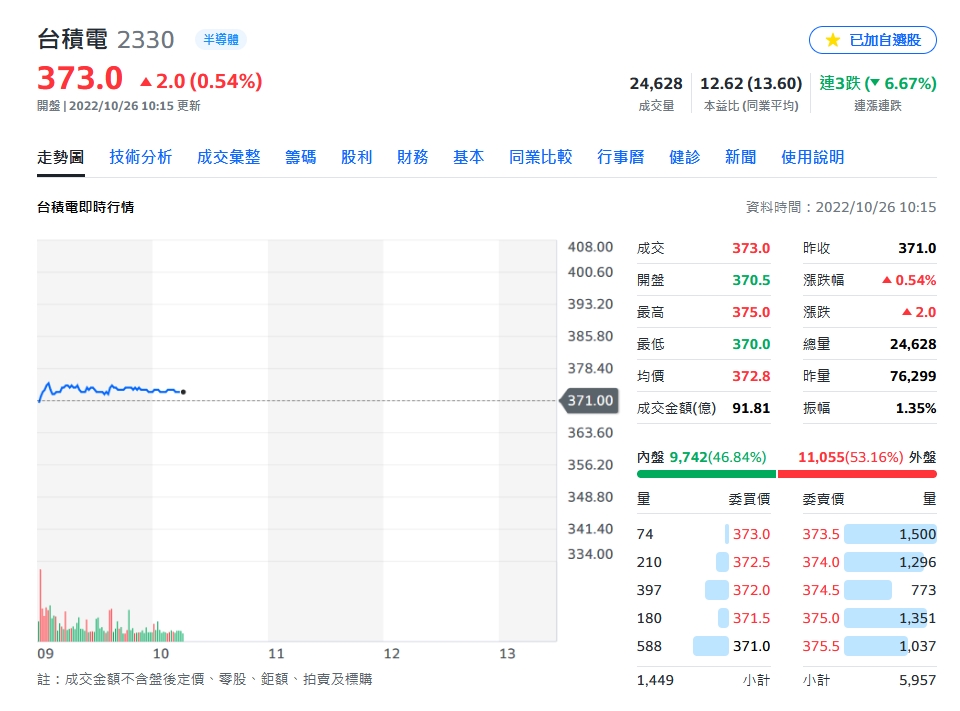This screenshot has height=711, width=960.
Task: Click the 均價 value 372.8
Action: pyautogui.click(x=751, y=376)
